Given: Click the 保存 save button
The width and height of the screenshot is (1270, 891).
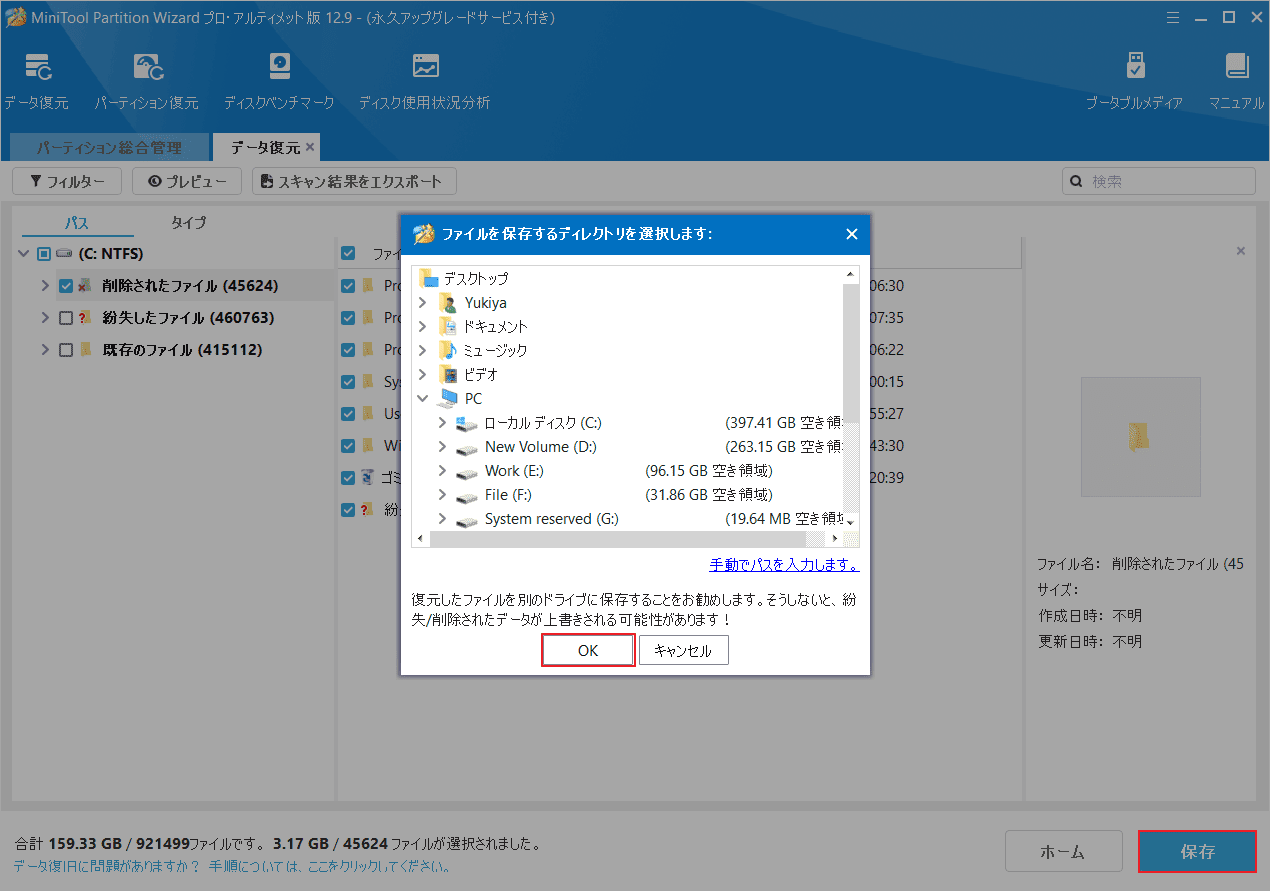Looking at the screenshot, I should click(1197, 852).
